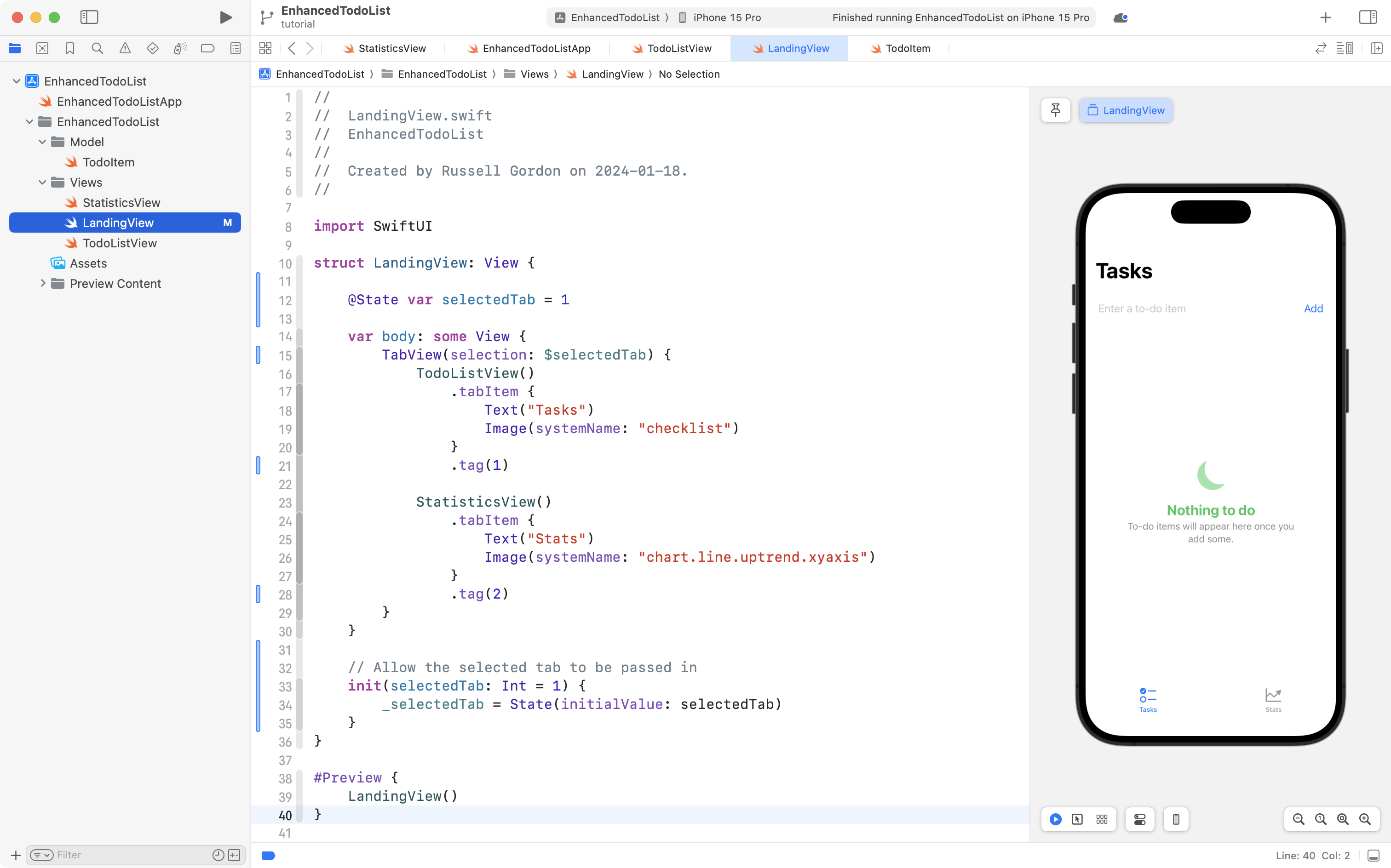Show preview variants grid icon
The image size is (1391, 868).
pyautogui.click(x=1102, y=819)
